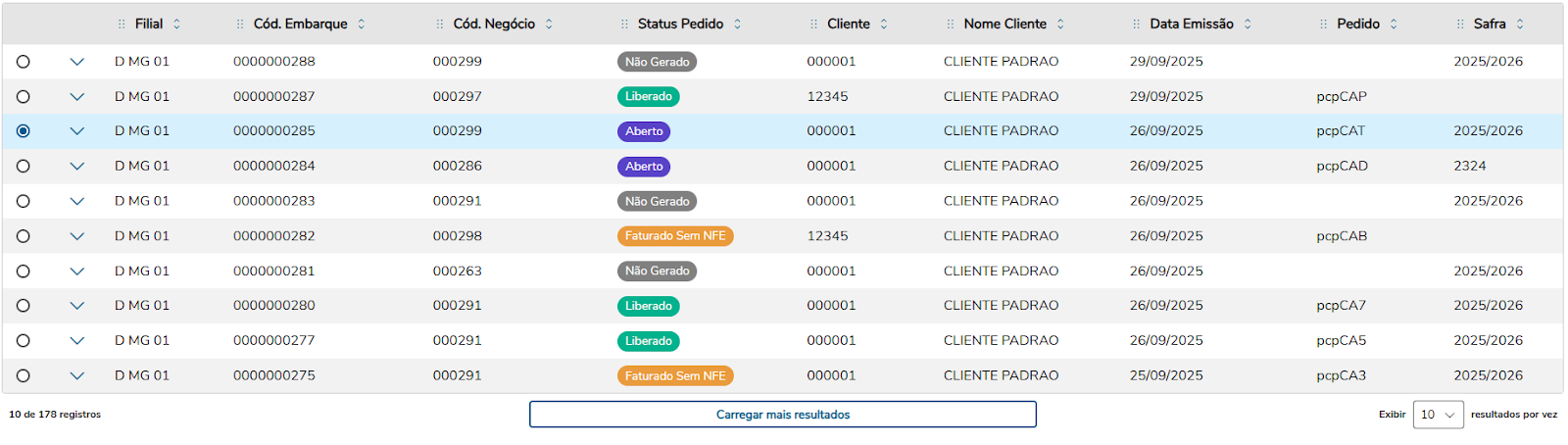Select radio for embarque 0000000275
1568x445 pixels.
tap(24, 375)
